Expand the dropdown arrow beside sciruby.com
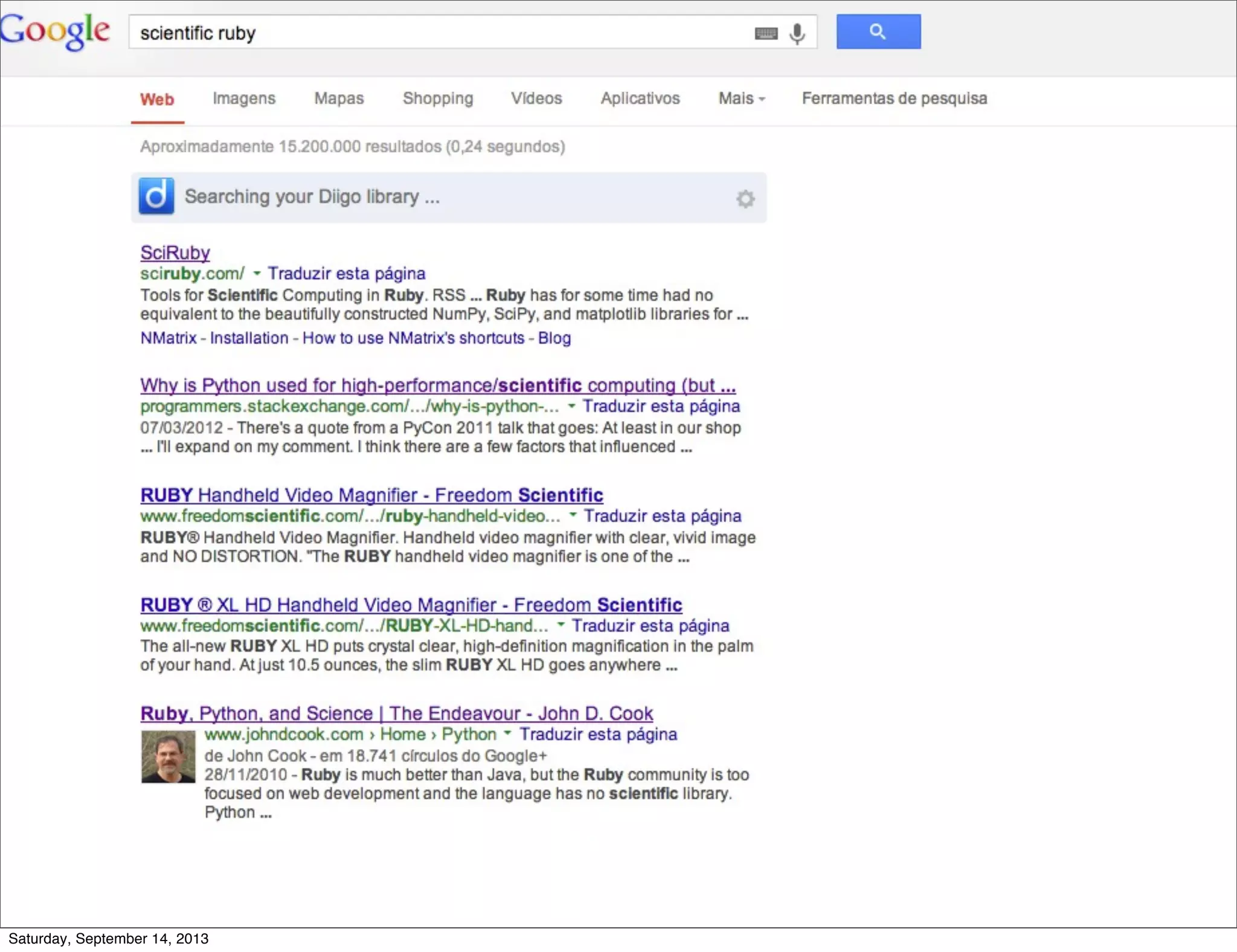 [257, 274]
